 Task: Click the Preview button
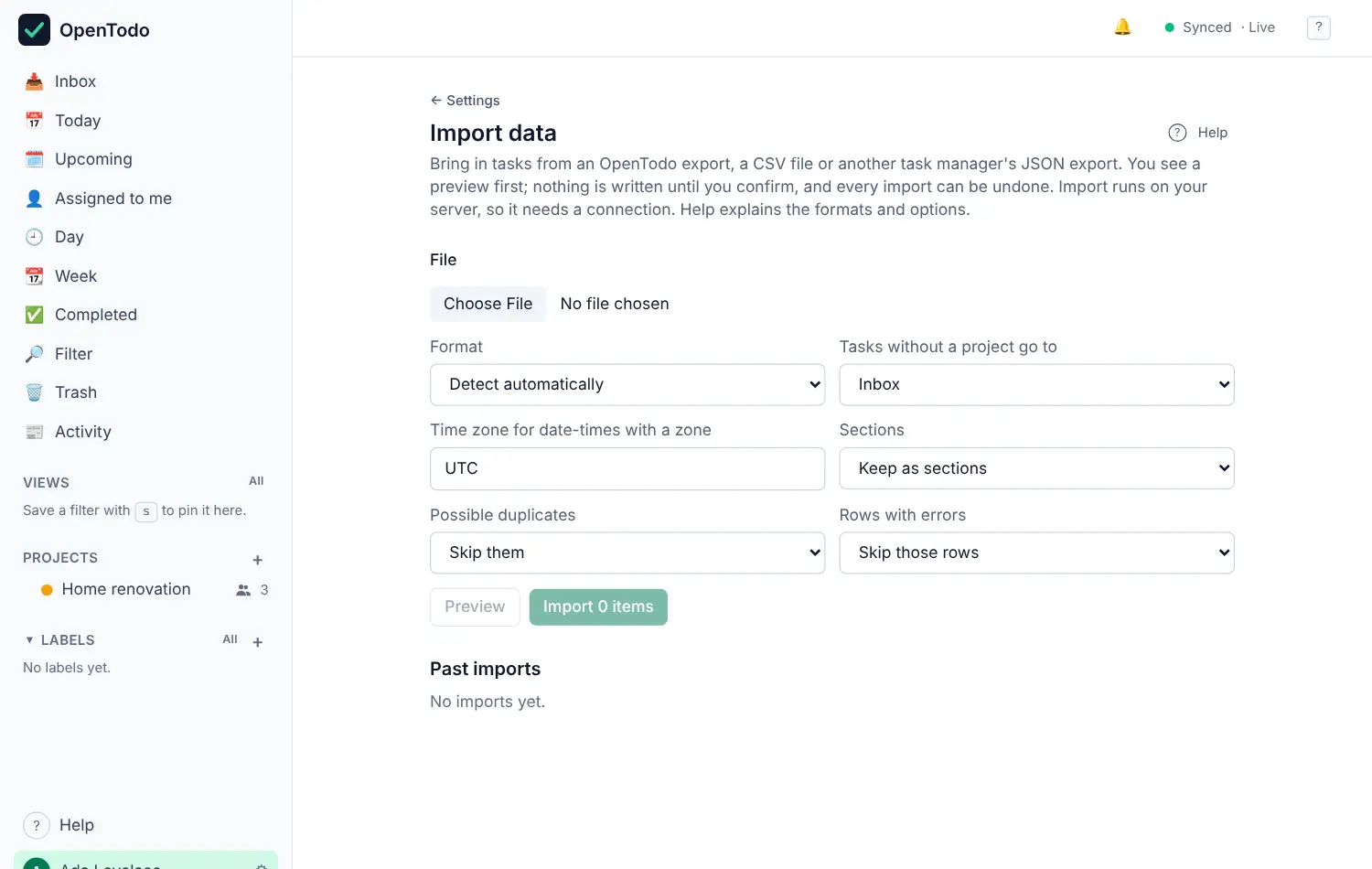click(x=475, y=606)
